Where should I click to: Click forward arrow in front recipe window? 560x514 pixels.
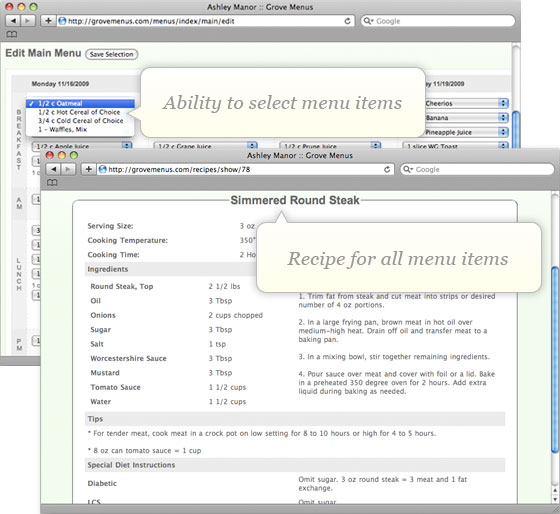click(x=68, y=169)
